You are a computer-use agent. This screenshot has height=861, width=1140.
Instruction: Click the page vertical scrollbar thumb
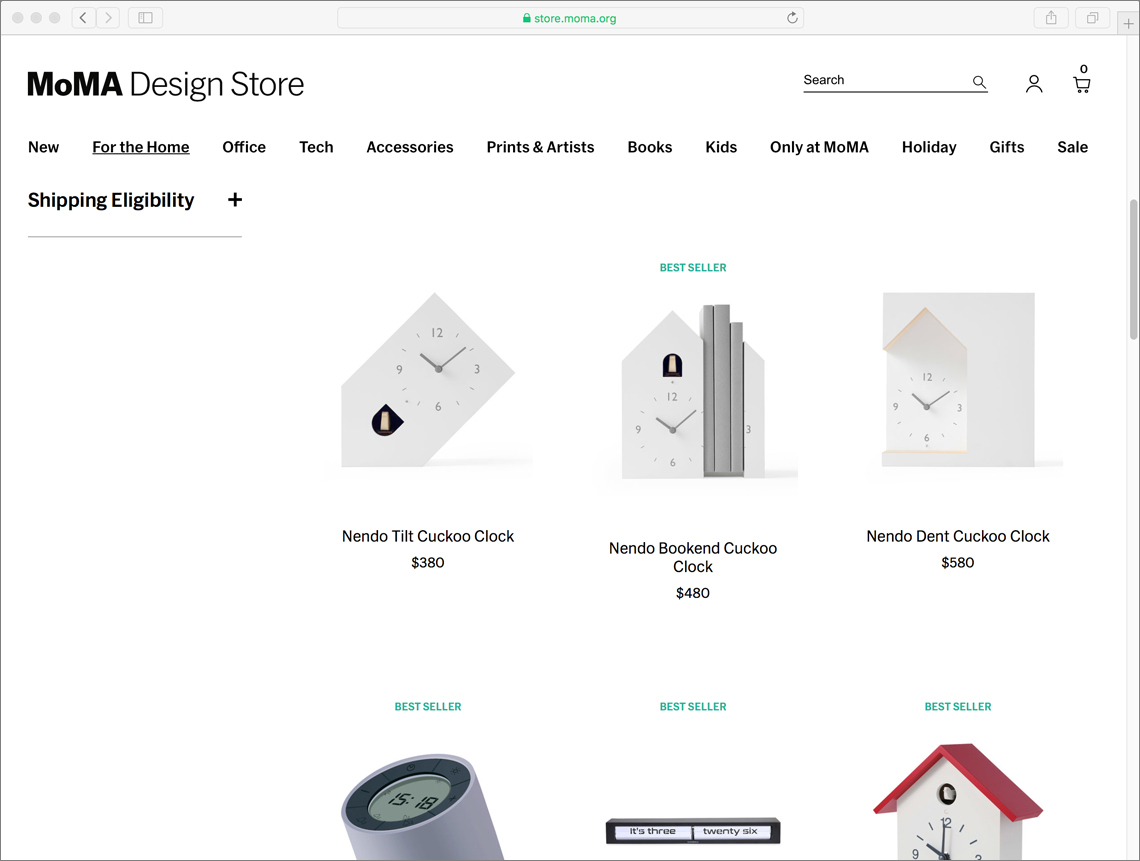pyautogui.click(x=1133, y=269)
